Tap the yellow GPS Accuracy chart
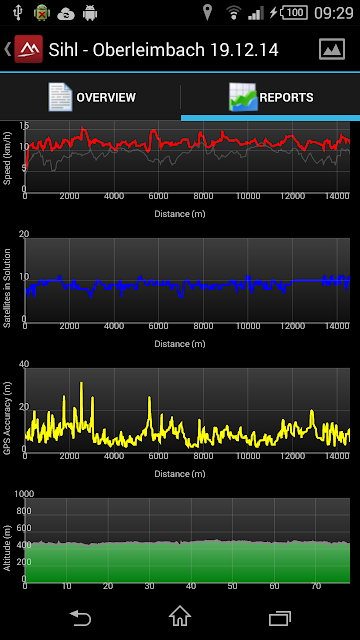 click(x=187, y=410)
